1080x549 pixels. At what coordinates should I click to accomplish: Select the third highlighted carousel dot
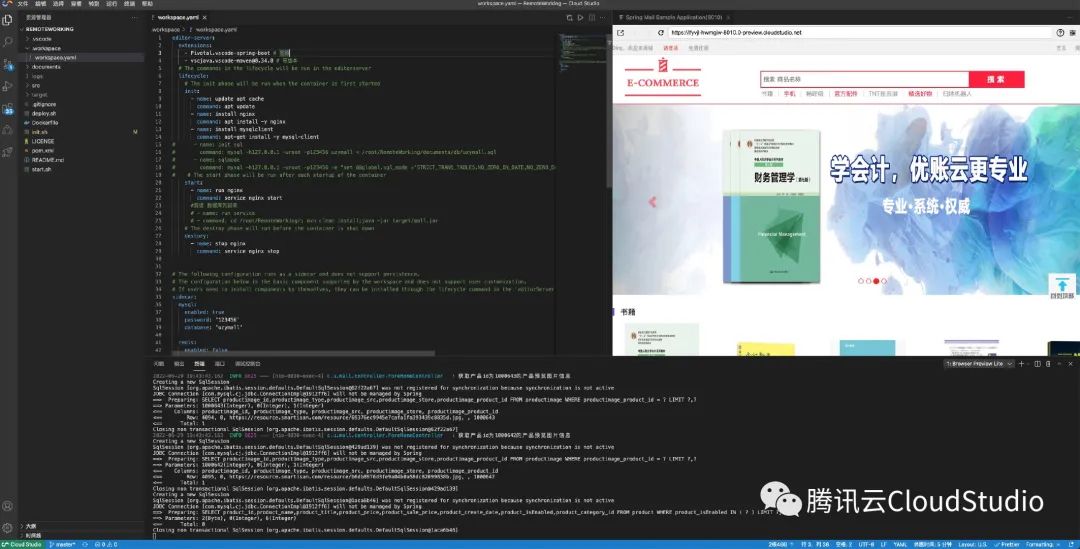876,281
